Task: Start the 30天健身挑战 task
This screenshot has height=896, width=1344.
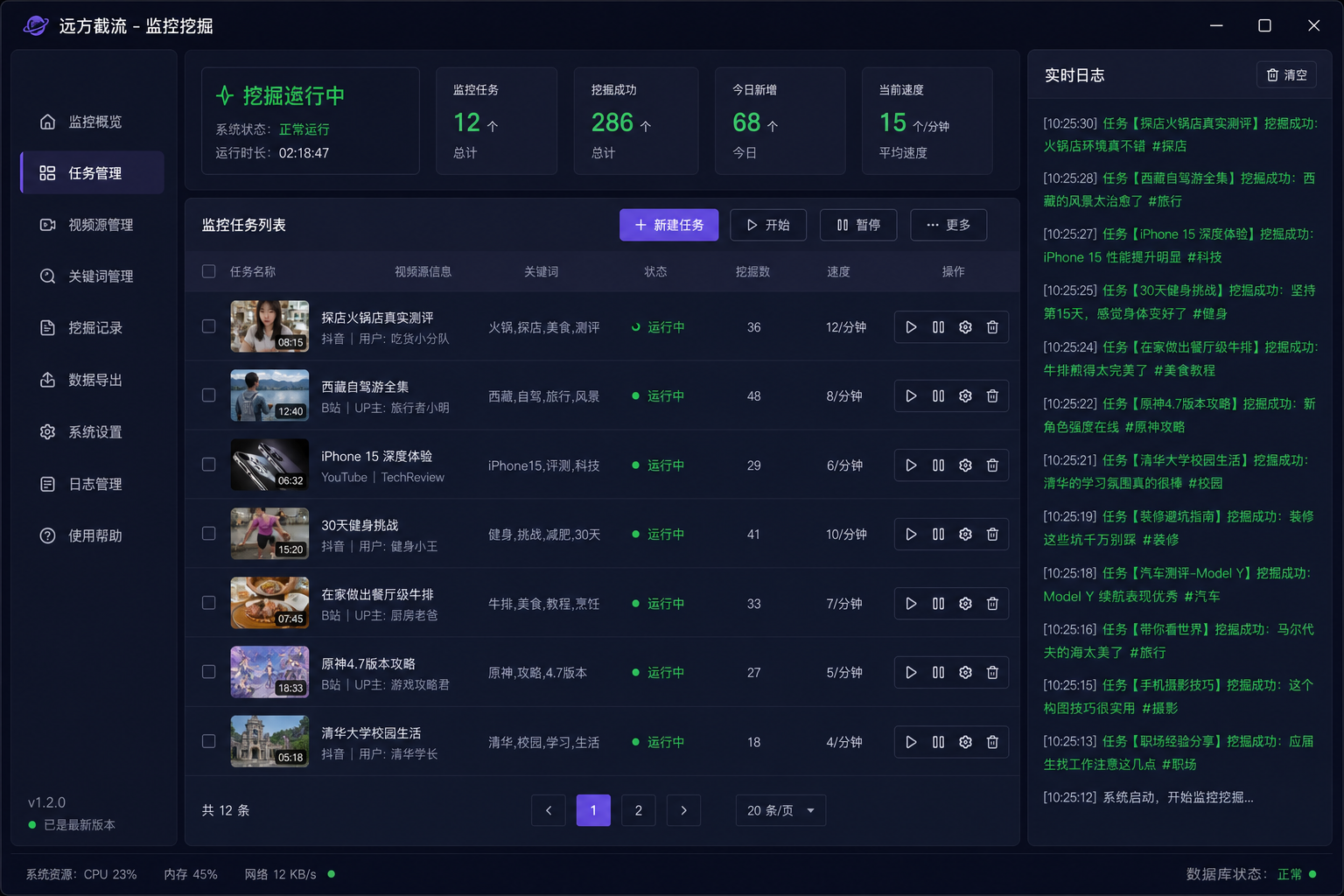Action: tap(911, 535)
